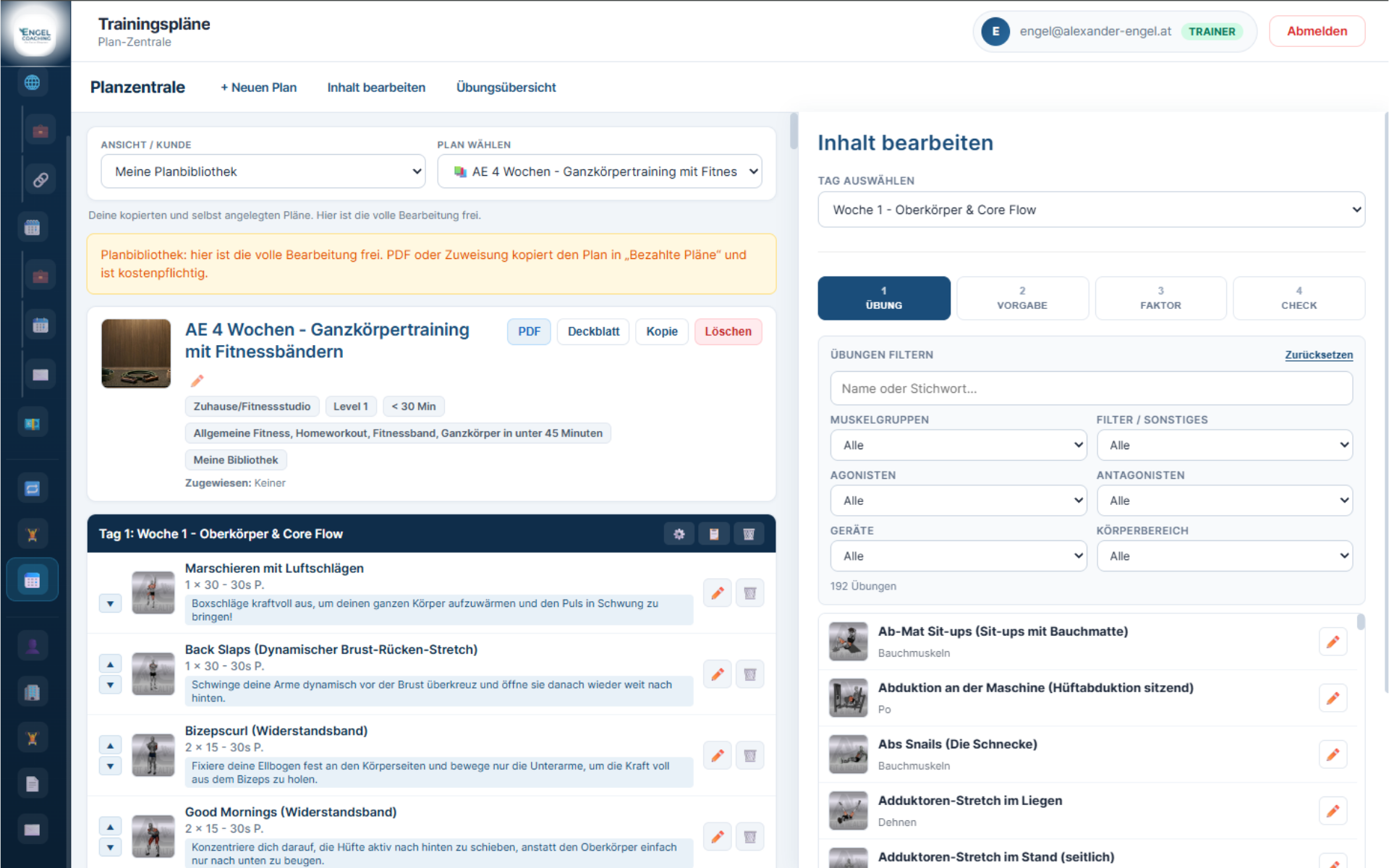Delete Good Mornings (Widerstandsband) entry
The height and width of the screenshot is (868, 1389).
coord(750,837)
